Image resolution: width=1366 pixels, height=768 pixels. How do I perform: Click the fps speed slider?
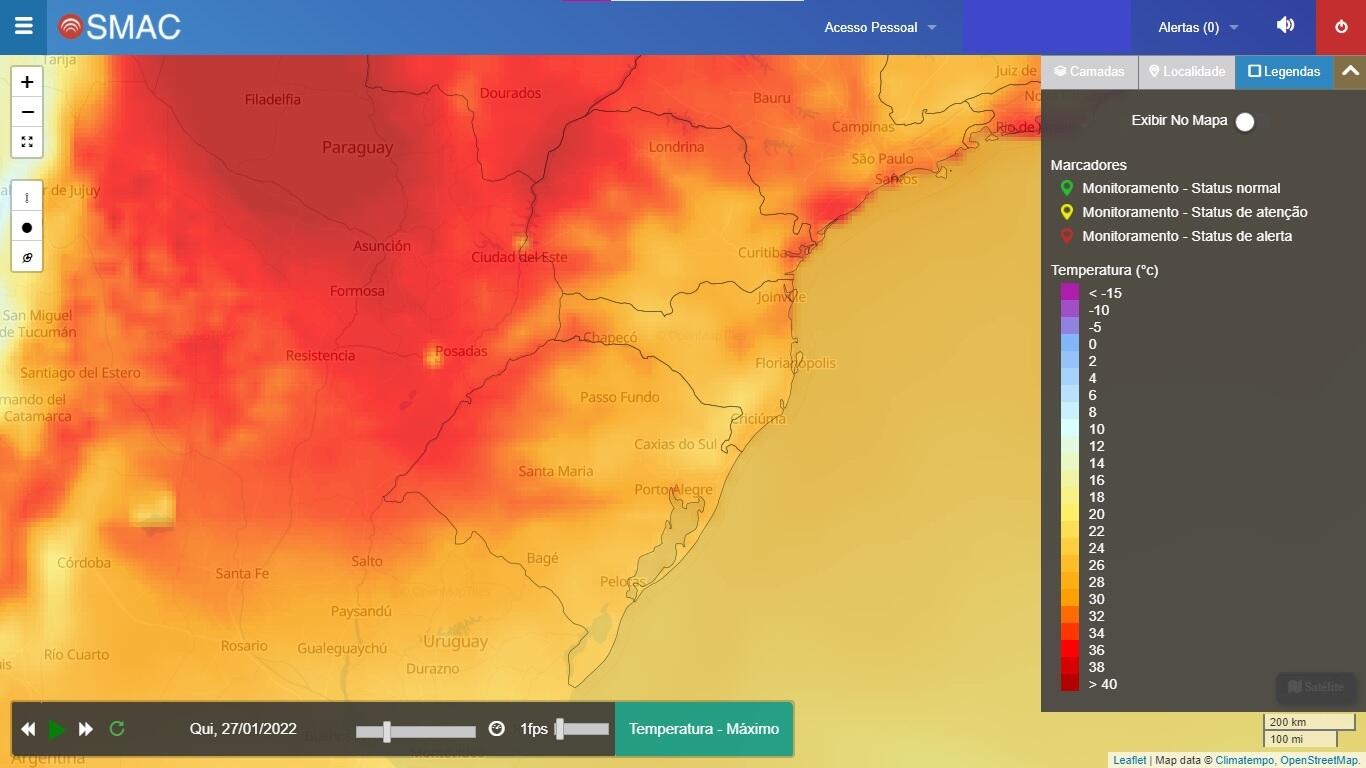pyautogui.click(x=582, y=729)
